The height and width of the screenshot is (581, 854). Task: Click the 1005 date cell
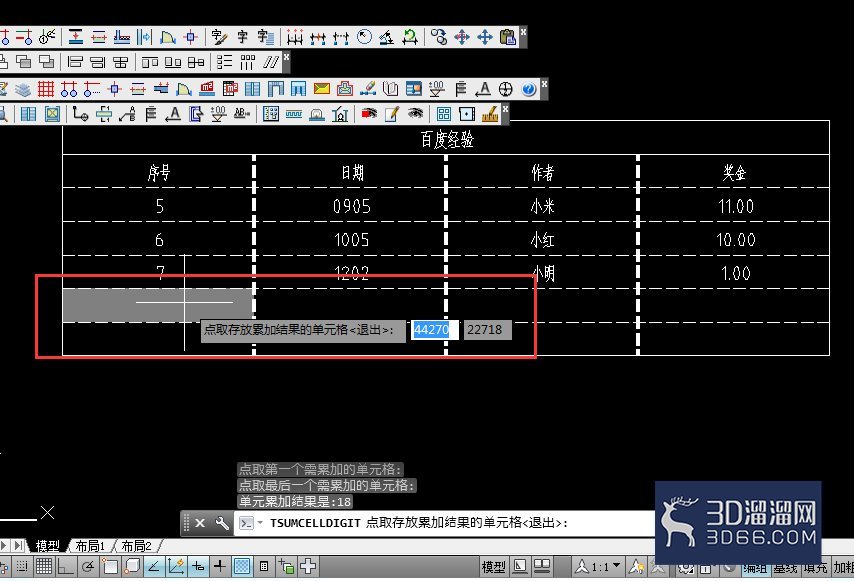tap(350, 238)
